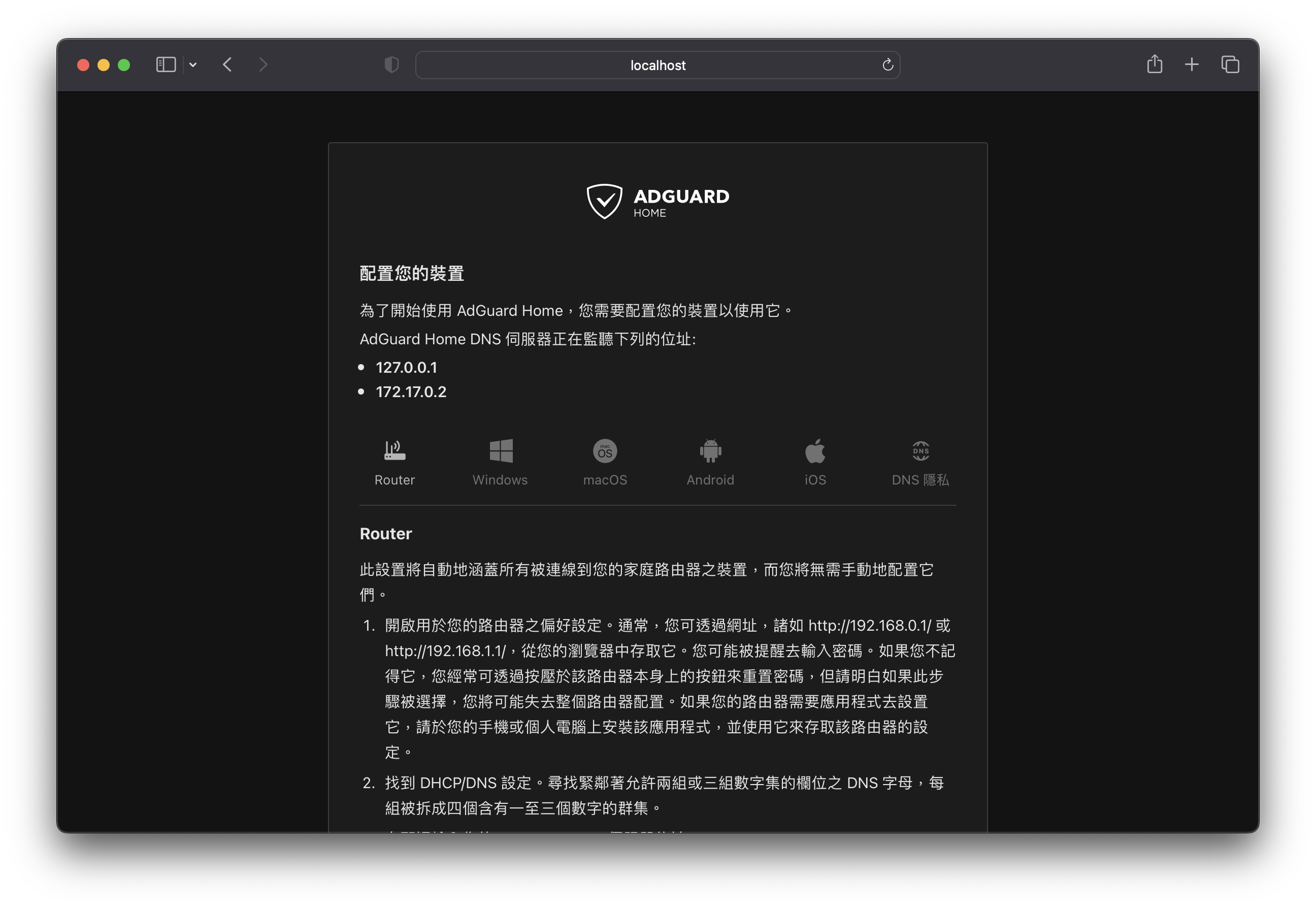Image resolution: width=1316 pixels, height=908 pixels.
Task: Close the window with red button
Action: point(83,65)
